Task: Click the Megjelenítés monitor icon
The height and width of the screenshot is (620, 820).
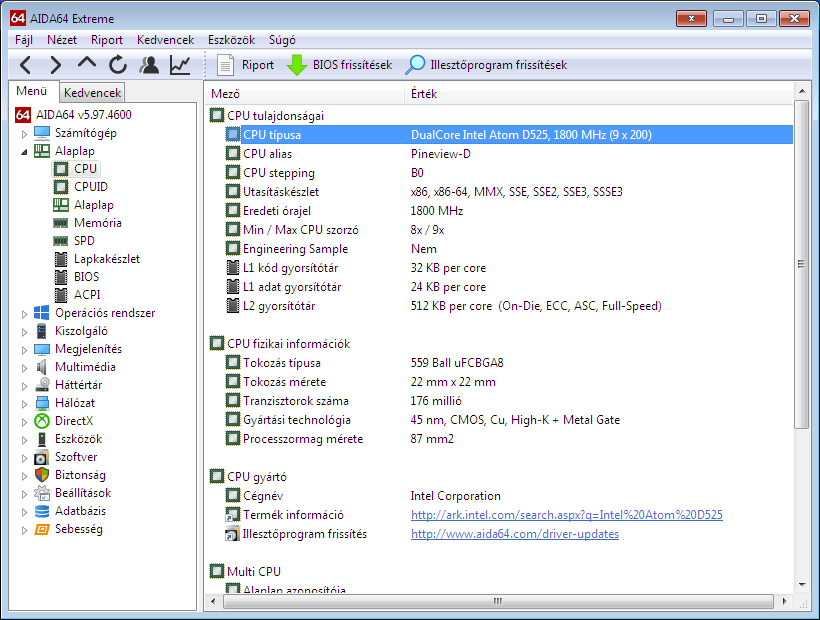Action: point(42,349)
